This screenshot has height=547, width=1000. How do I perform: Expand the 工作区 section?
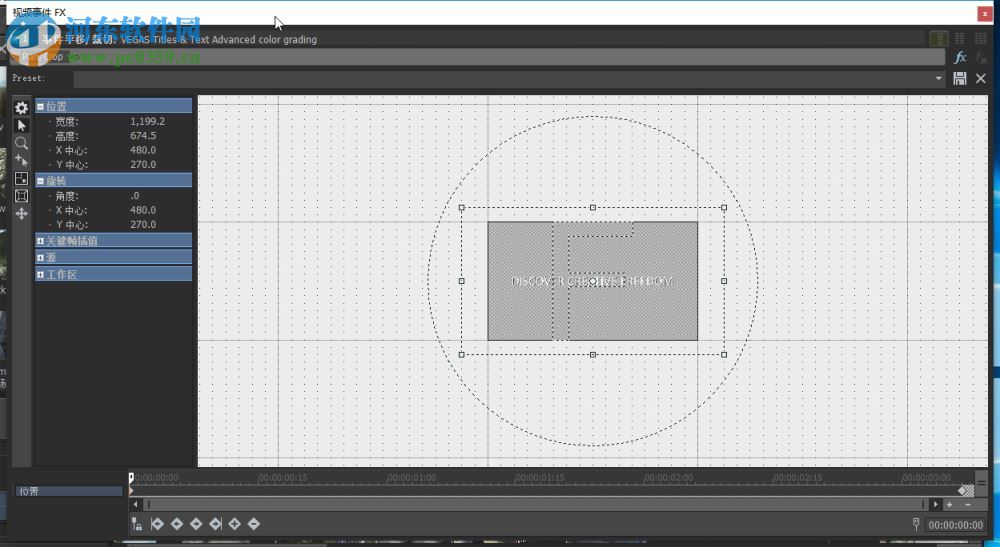point(40,275)
